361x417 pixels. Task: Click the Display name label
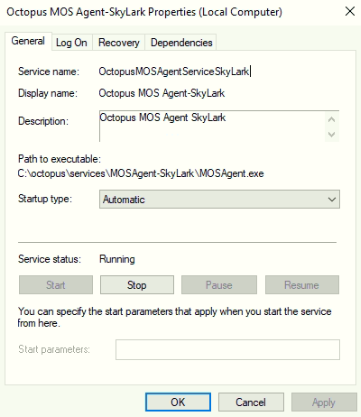pyautogui.click(x=48, y=93)
